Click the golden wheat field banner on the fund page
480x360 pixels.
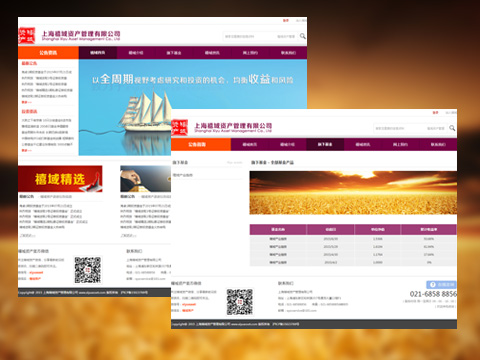(x=353, y=193)
